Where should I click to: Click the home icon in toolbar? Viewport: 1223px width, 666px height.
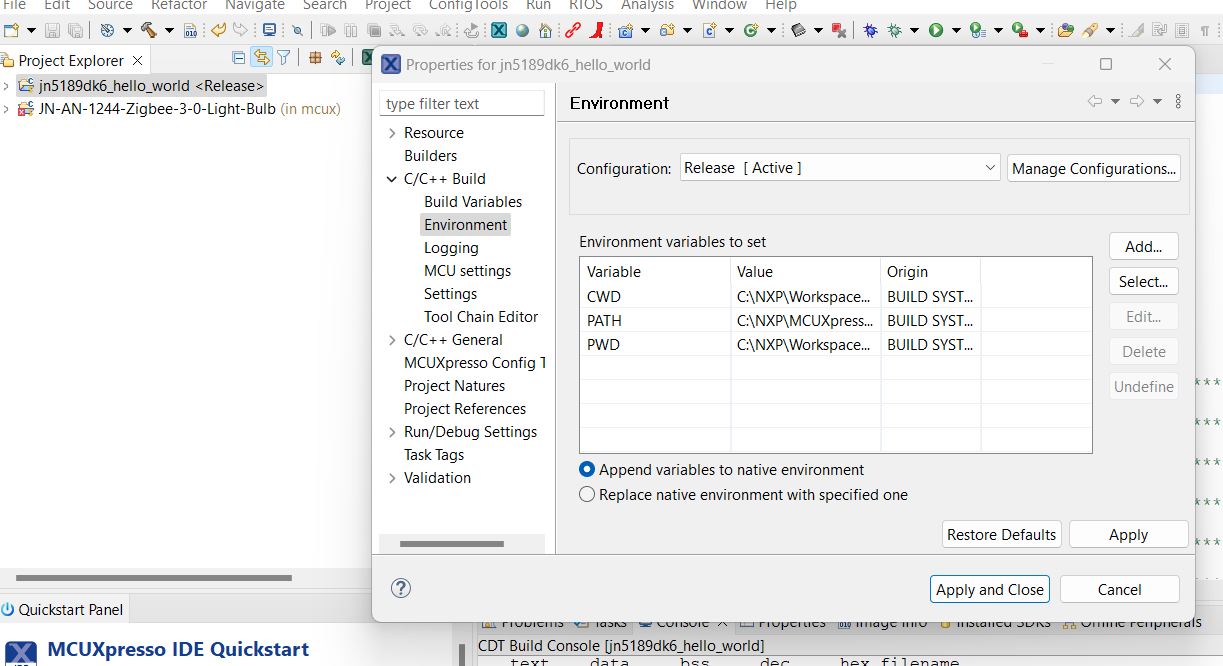545,30
